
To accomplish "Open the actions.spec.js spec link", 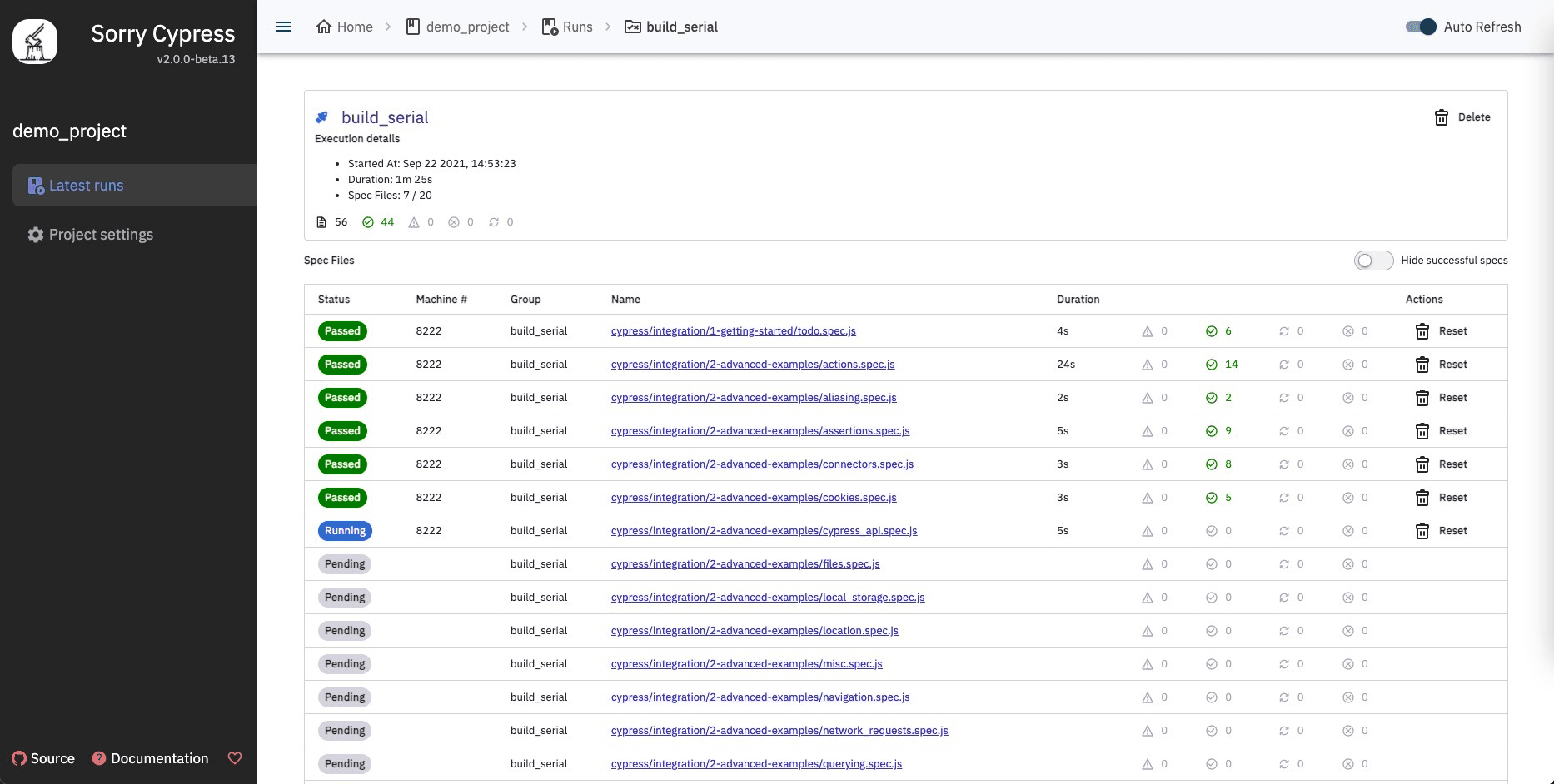I will (x=753, y=365).
